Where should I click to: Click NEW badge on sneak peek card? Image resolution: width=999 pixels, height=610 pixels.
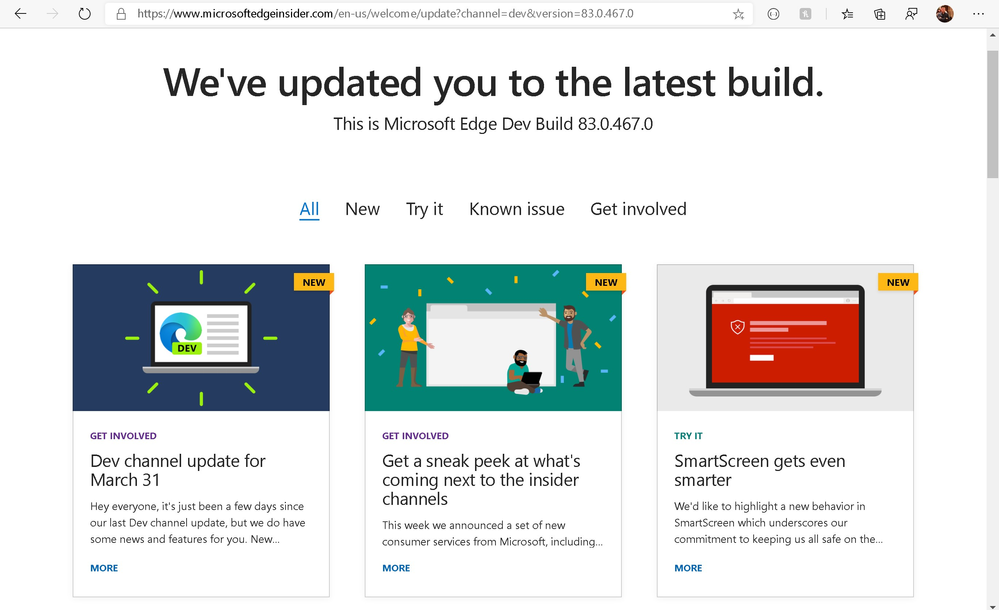tap(606, 282)
